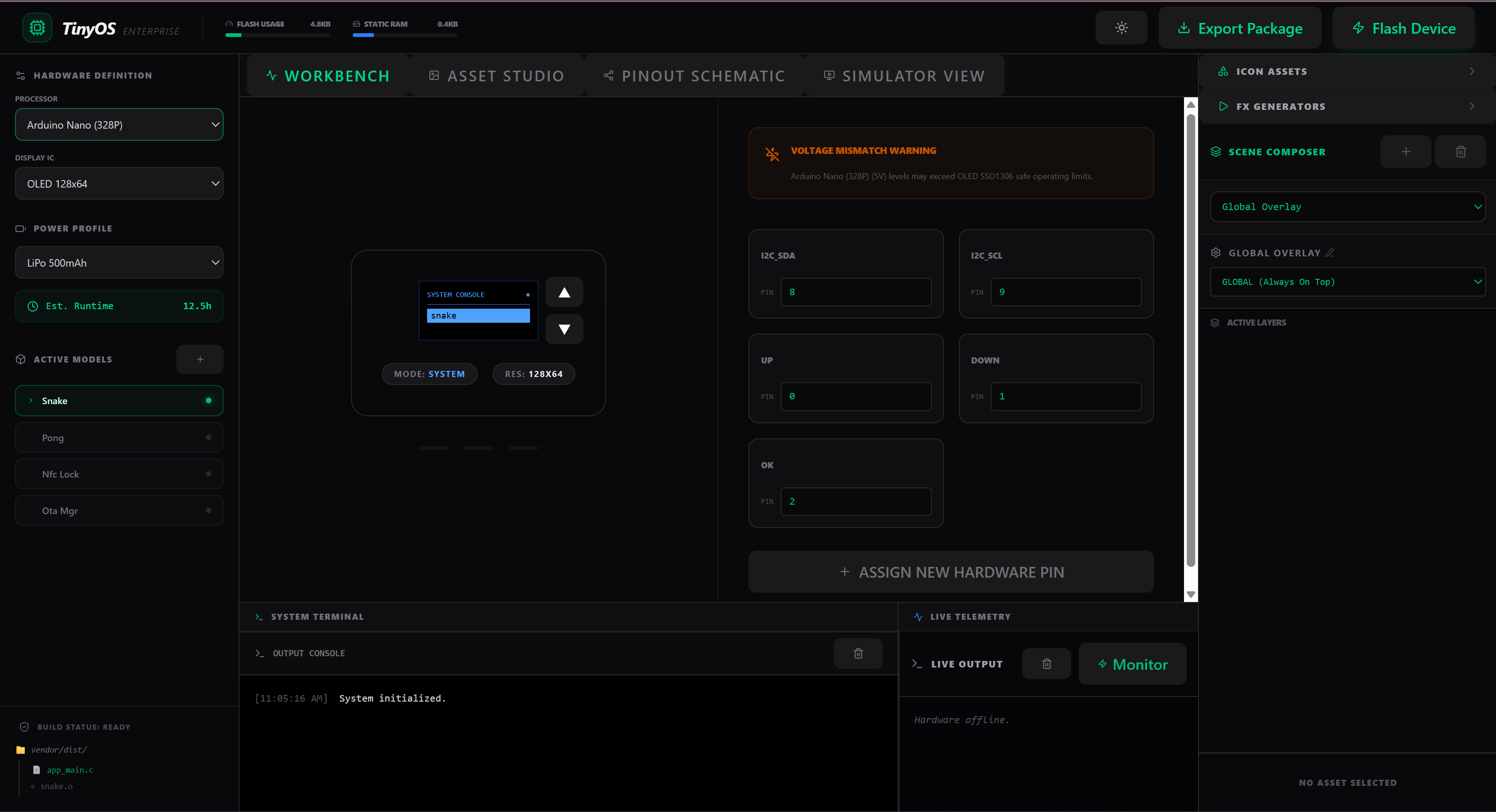Toggle the light/dark theme sun icon
The image size is (1496, 812).
coord(1121,27)
